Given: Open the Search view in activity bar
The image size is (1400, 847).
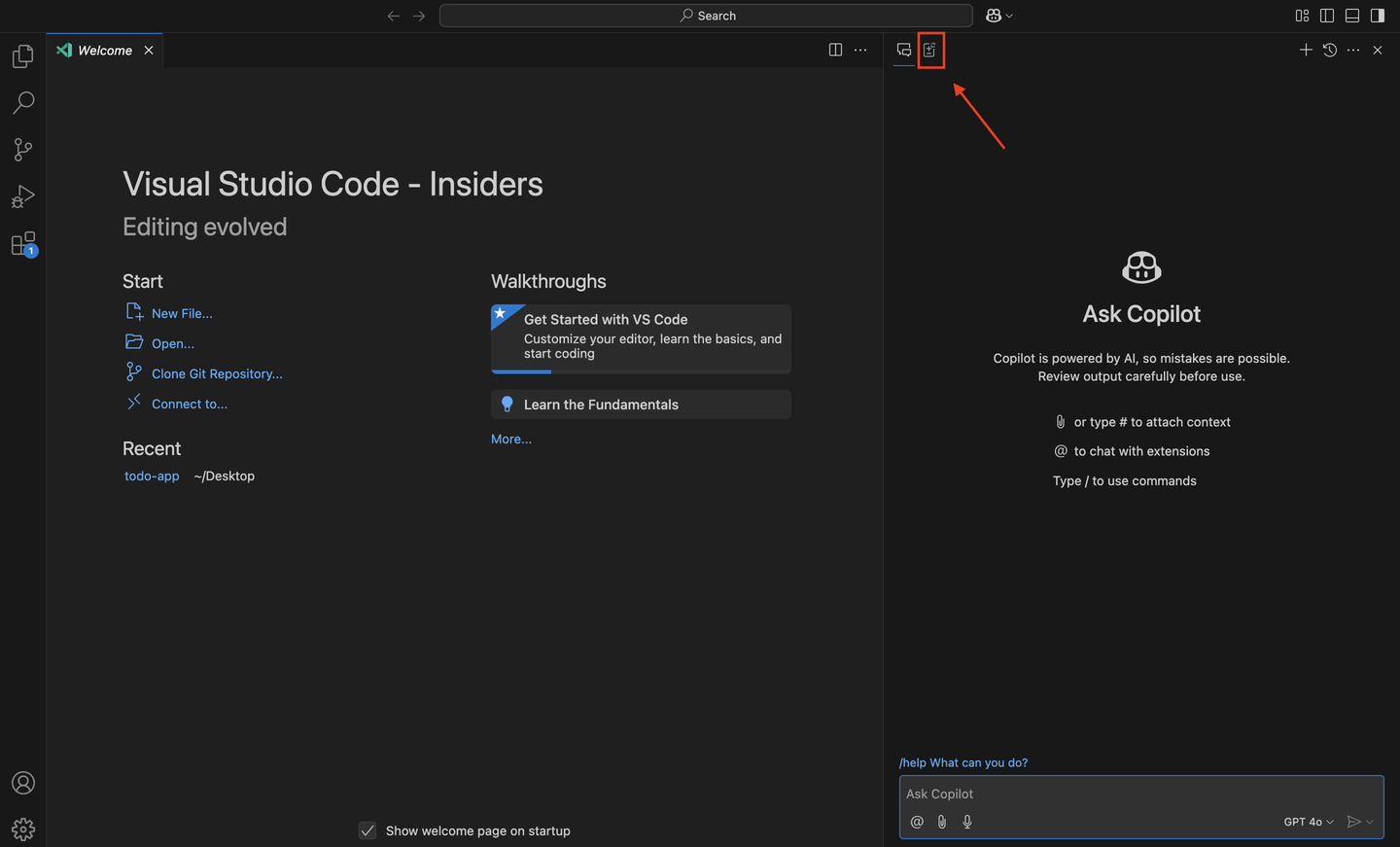Looking at the screenshot, I should [23, 103].
